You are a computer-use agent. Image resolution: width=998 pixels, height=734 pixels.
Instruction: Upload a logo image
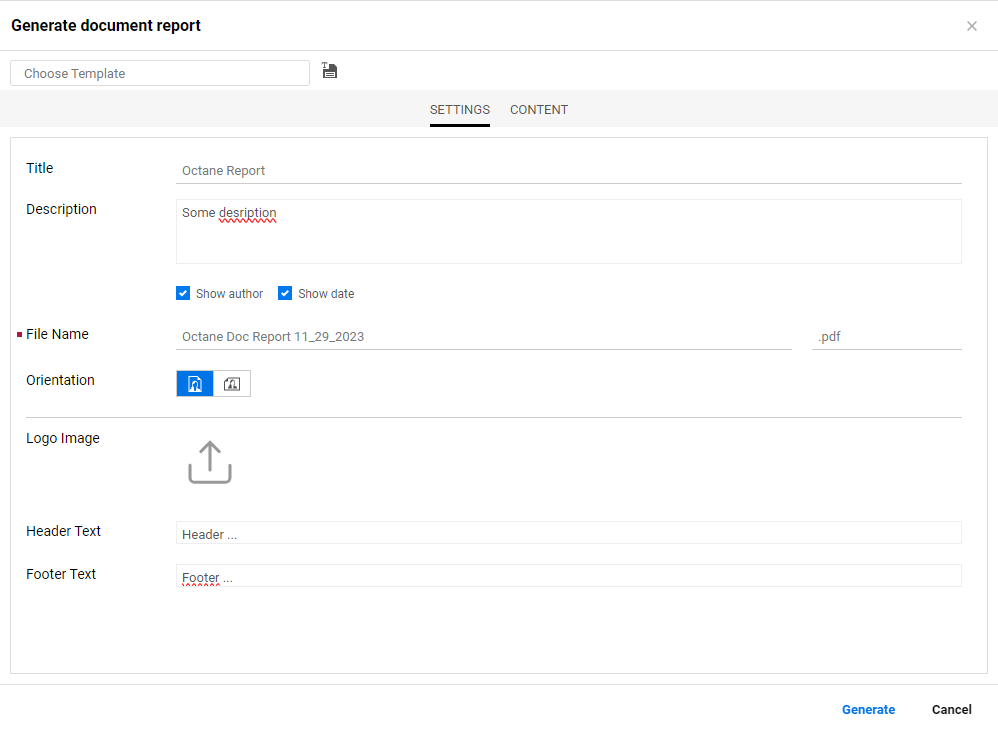(x=210, y=462)
